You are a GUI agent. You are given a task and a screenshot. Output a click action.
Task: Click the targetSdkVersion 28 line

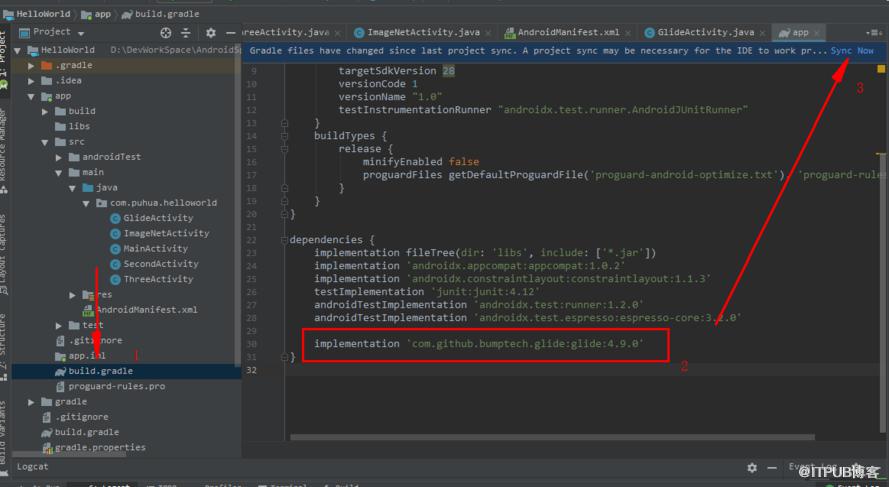click(396, 71)
